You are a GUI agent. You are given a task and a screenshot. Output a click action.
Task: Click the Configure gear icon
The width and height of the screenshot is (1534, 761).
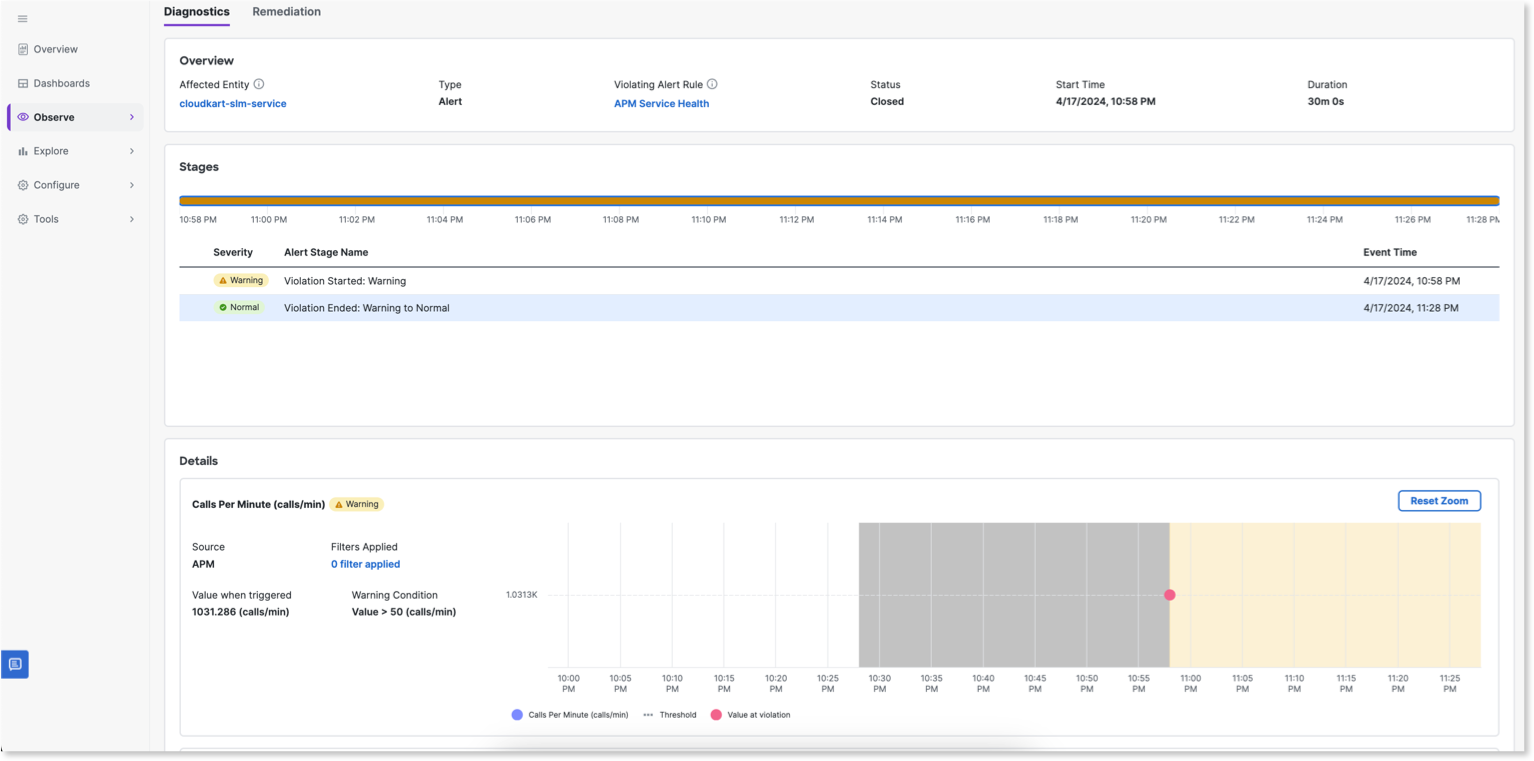coord(23,185)
